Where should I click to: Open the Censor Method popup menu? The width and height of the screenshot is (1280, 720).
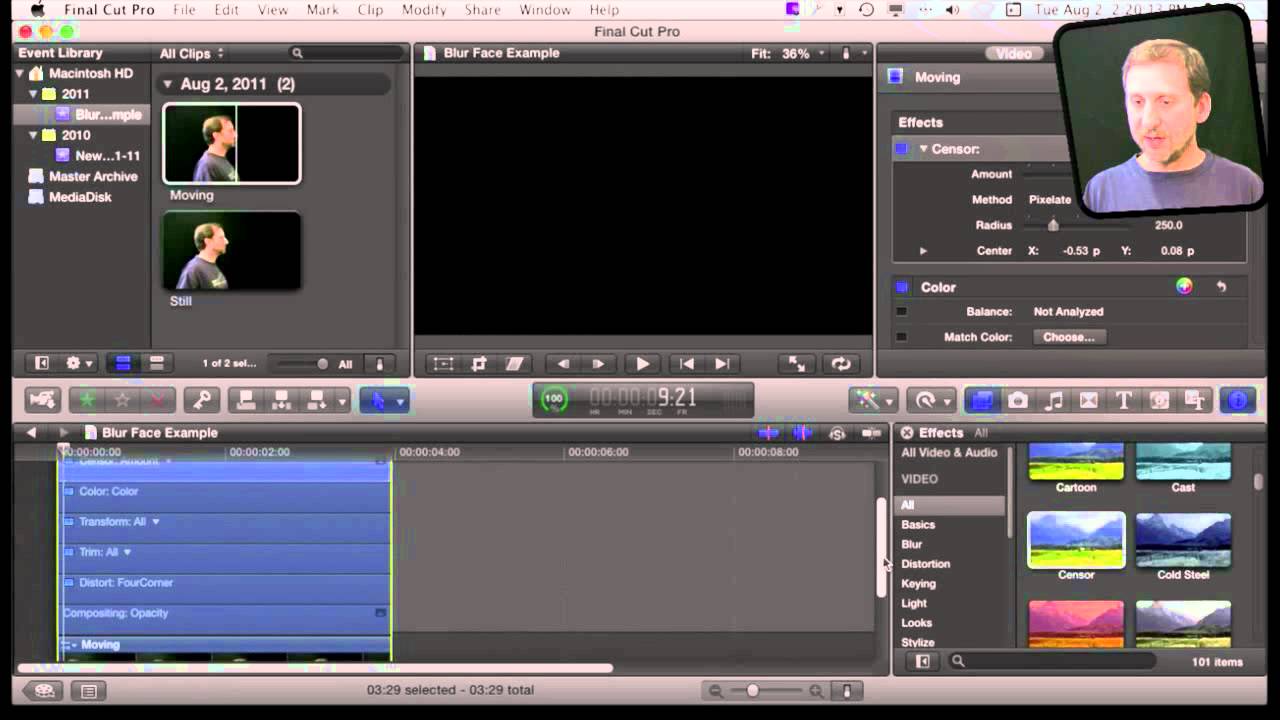click(x=1052, y=200)
